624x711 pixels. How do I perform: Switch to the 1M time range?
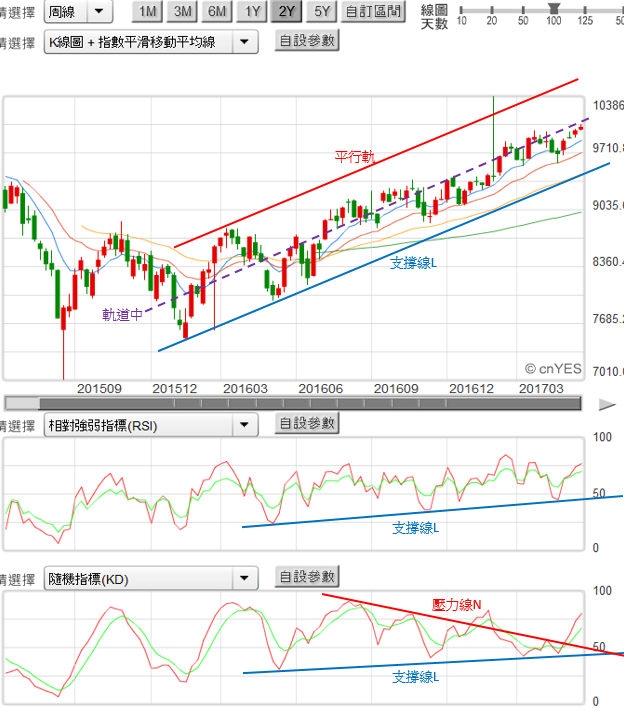tap(148, 12)
